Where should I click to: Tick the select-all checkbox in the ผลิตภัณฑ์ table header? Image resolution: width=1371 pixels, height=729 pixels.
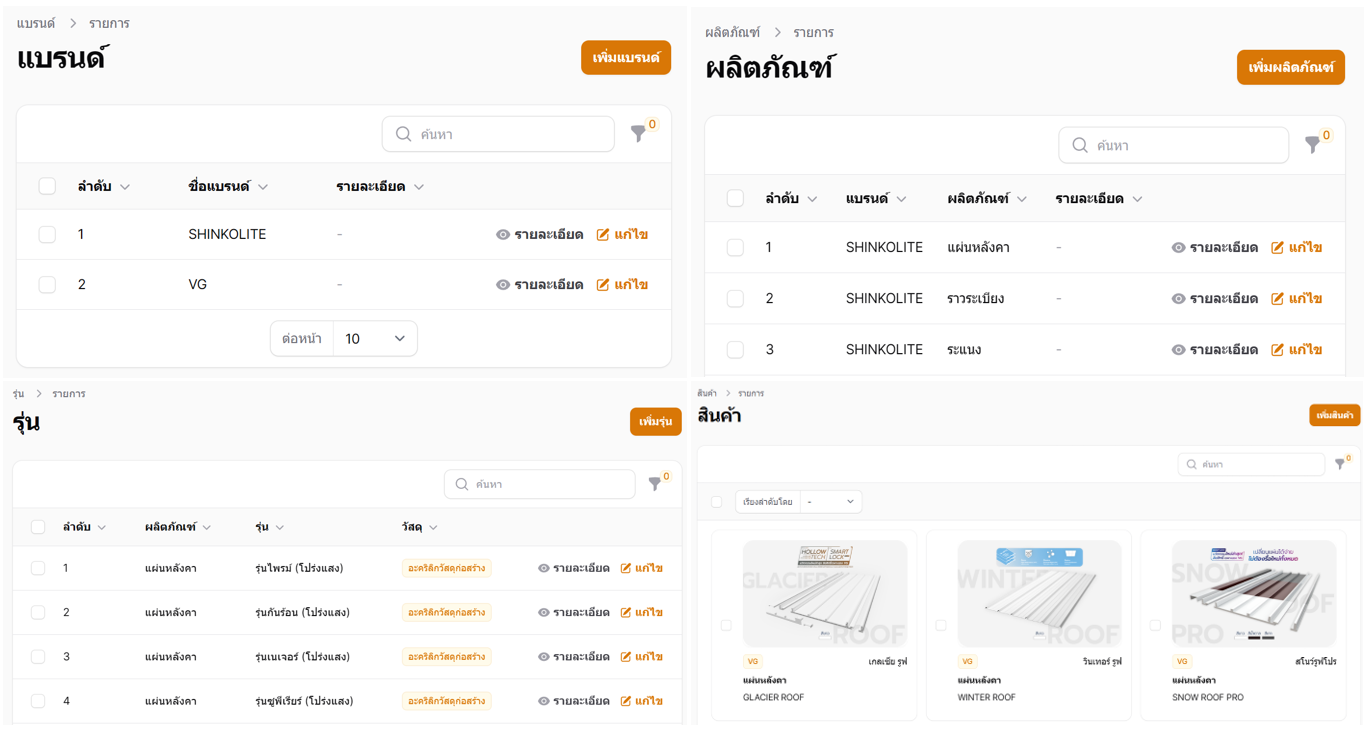point(735,198)
